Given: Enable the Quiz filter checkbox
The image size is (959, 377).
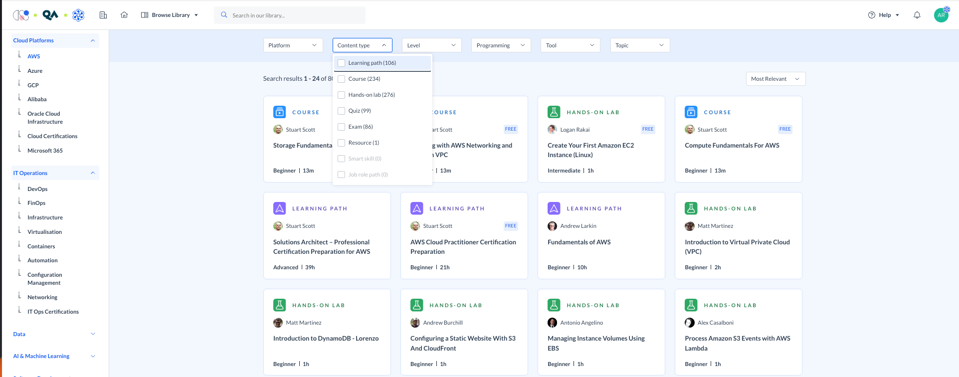Looking at the screenshot, I should click(341, 111).
